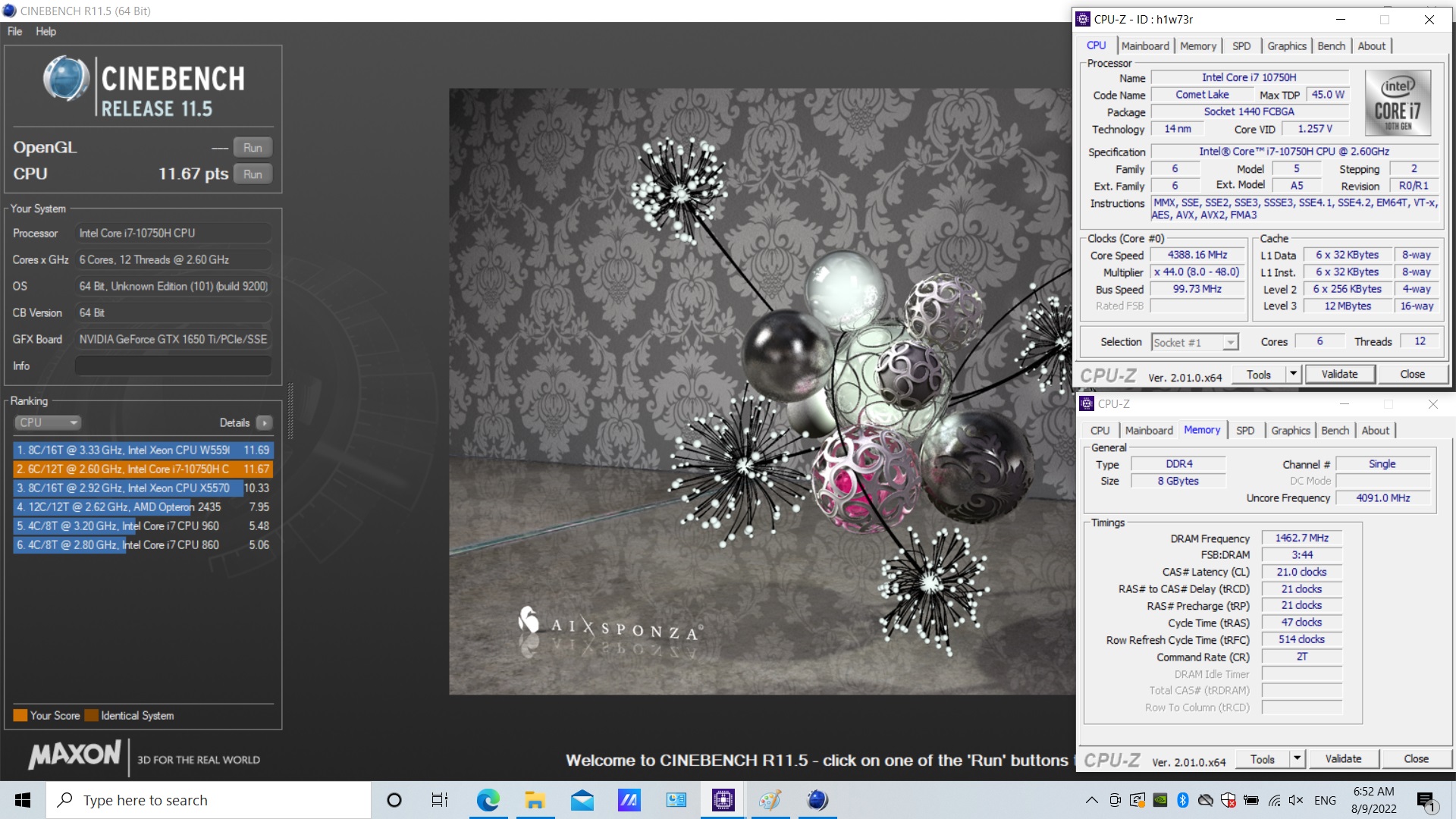The height and width of the screenshot is (819, 1456).
Task: Open About tab in top CPU-Z window
Action: tap(1371, 45)
